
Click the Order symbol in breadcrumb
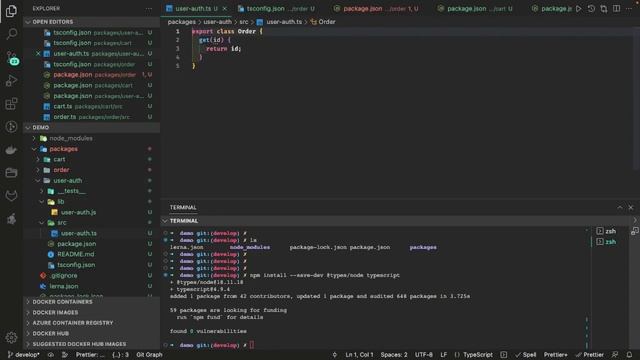323,22
